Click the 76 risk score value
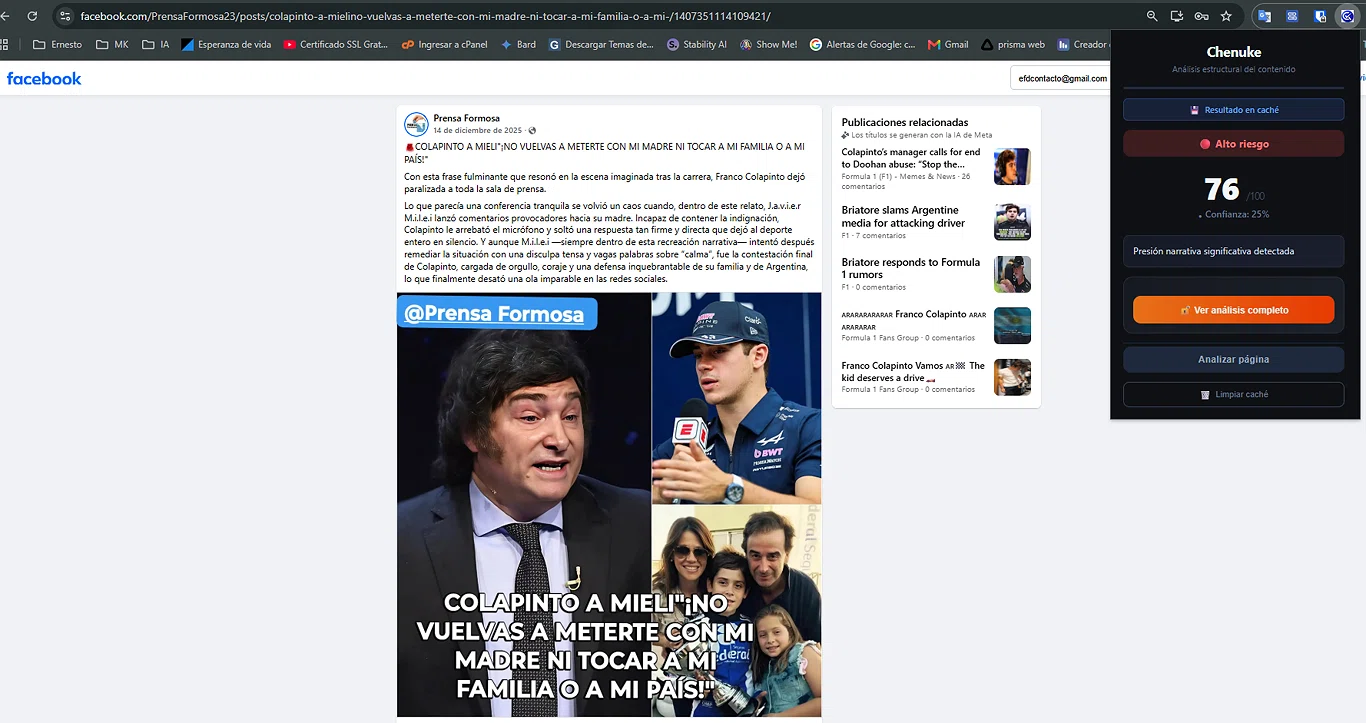This screenshot has width=1366, height=723. [1222, 189]
